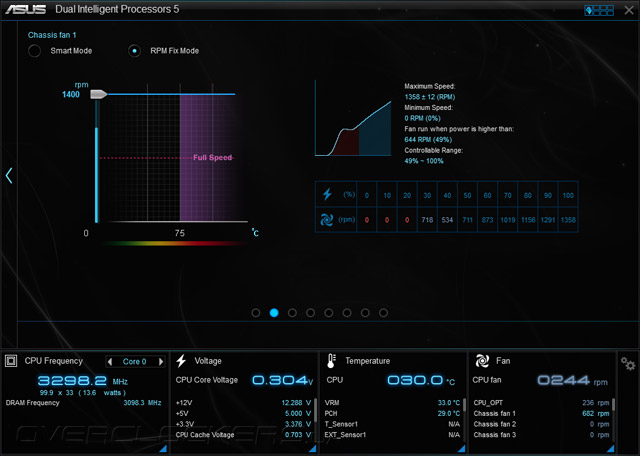Open monitor settings gear icon
640x456 pixels.
coord(628,364)
